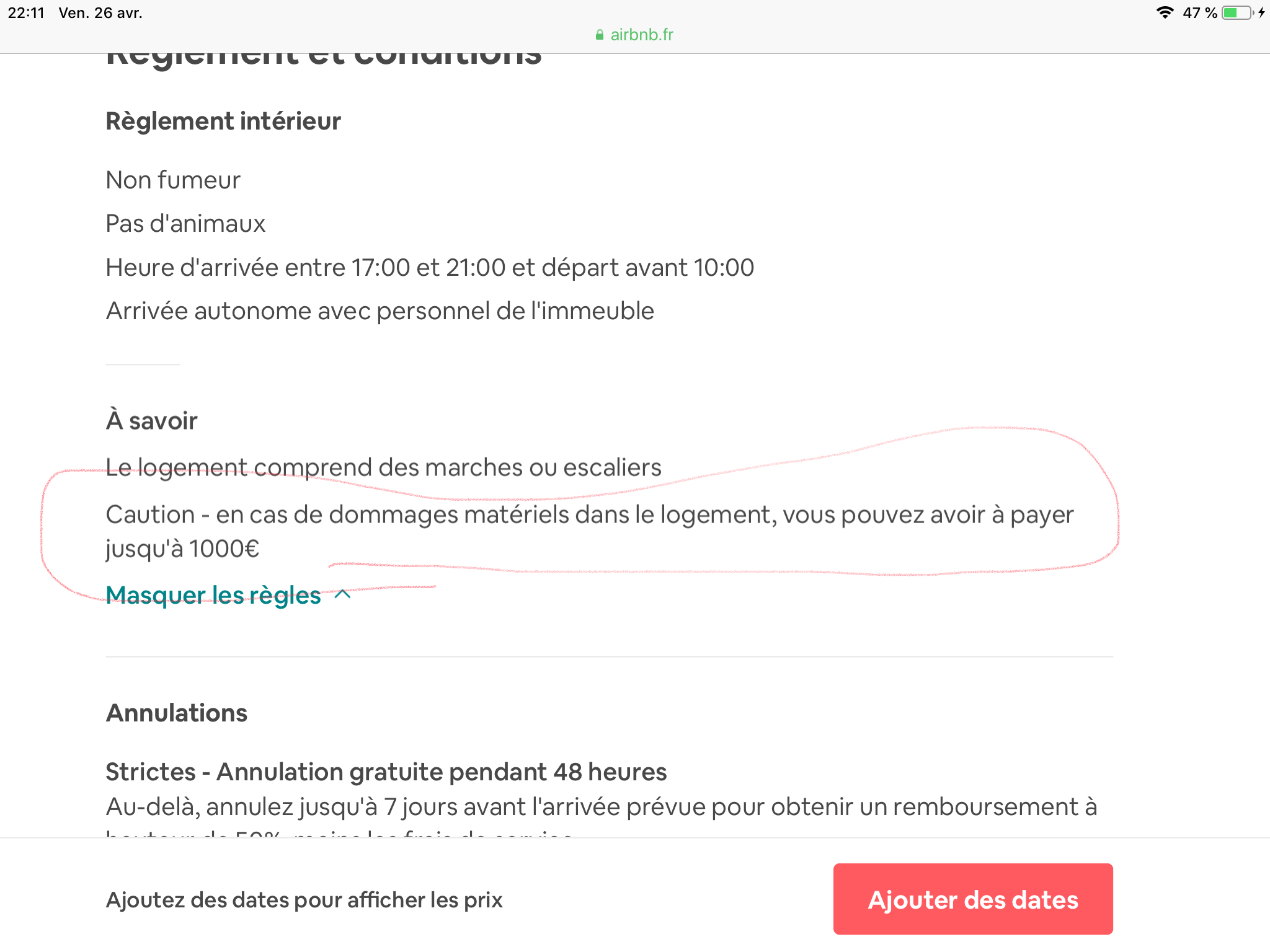
Task: Tap the date "Ven. 26 avr."
Action: pos(100,13)
